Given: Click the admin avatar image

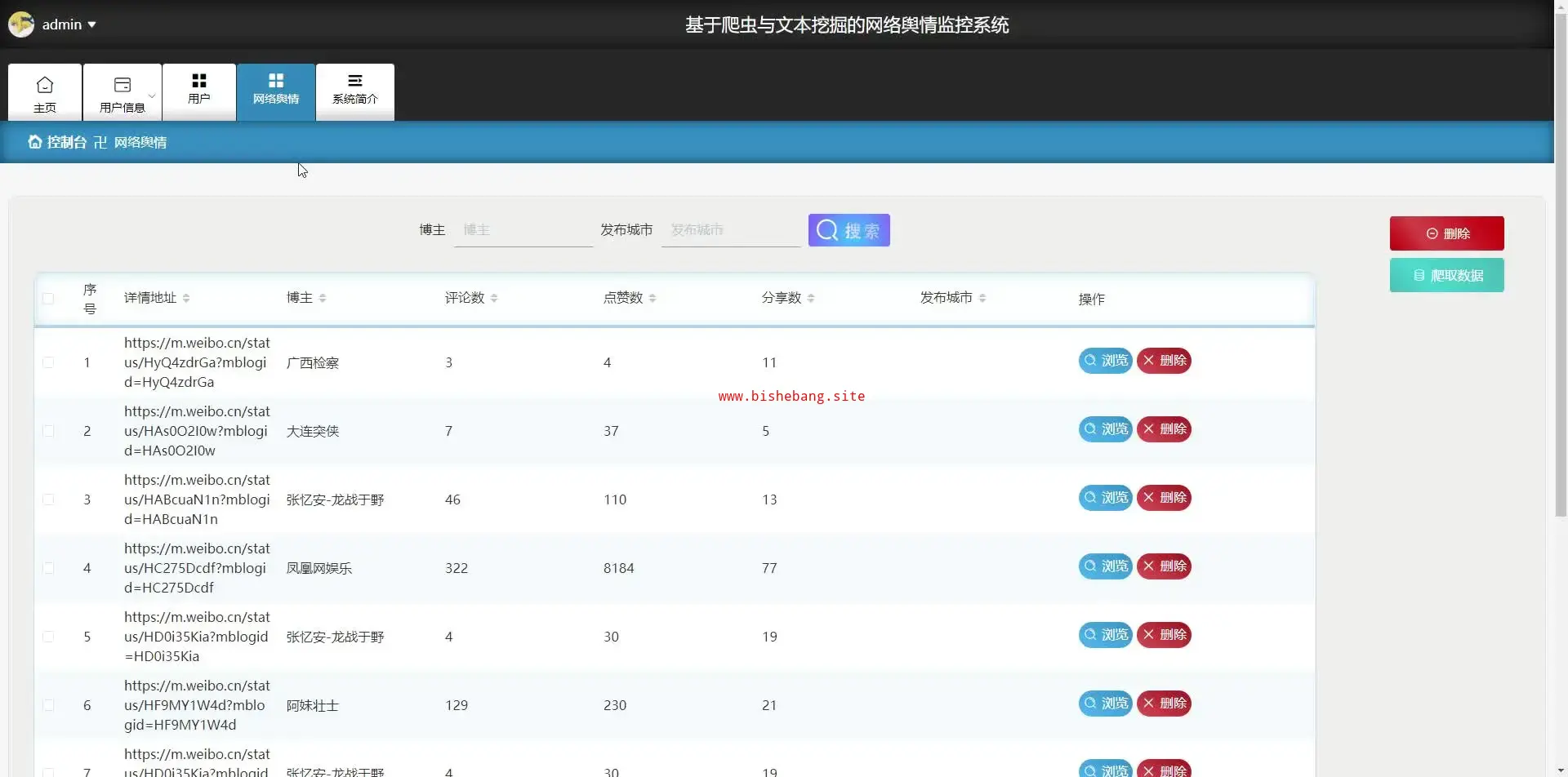Looking at the screenshot, I should pos(21,24).
